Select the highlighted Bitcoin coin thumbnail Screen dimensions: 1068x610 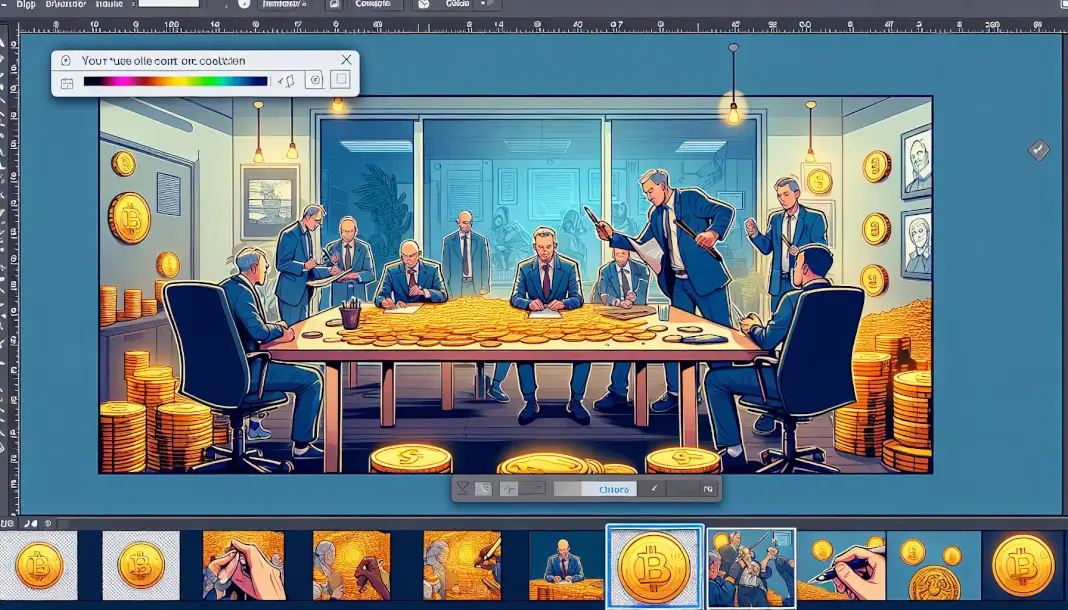654,567
